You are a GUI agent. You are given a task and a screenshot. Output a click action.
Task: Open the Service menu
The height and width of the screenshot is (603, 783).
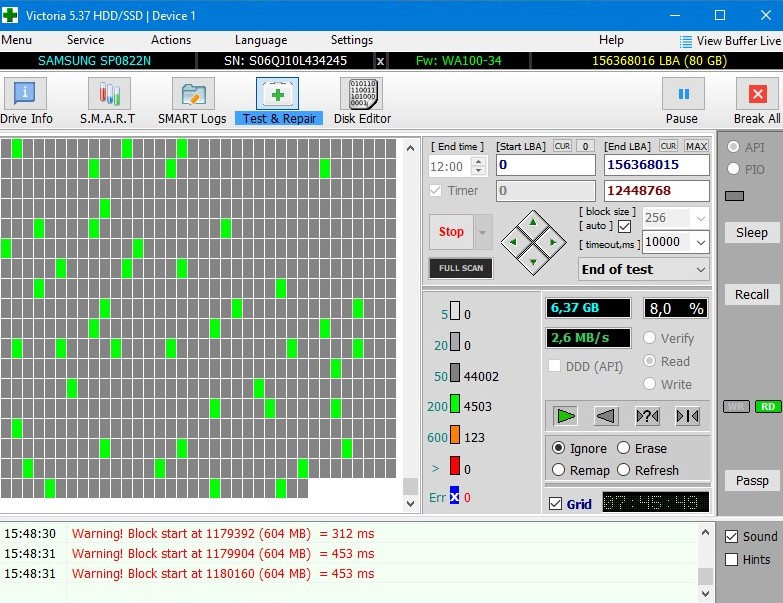coord(85,40)
